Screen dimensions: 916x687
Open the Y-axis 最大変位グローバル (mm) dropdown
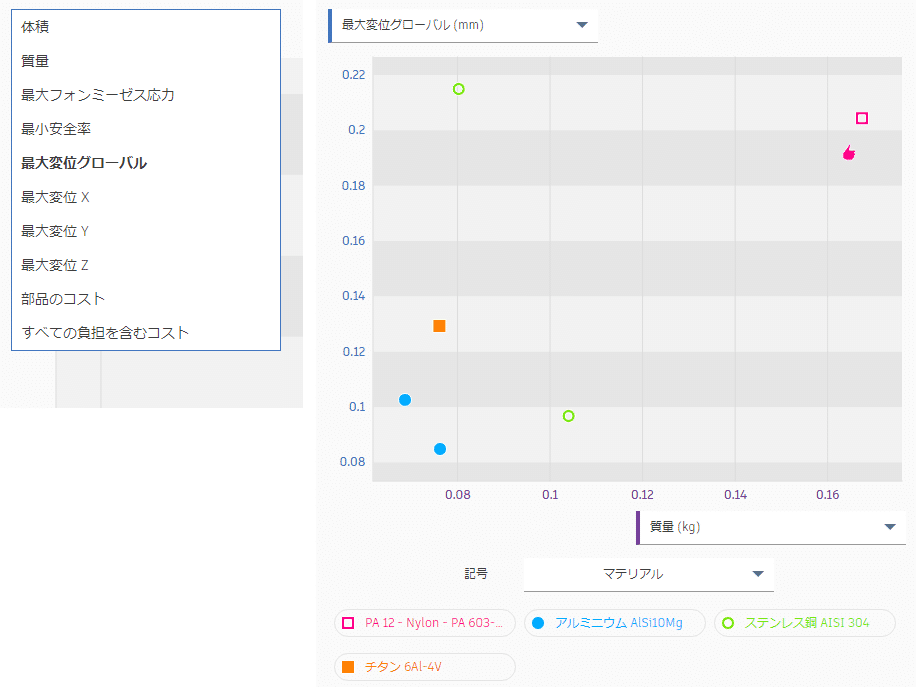(463, 25)
